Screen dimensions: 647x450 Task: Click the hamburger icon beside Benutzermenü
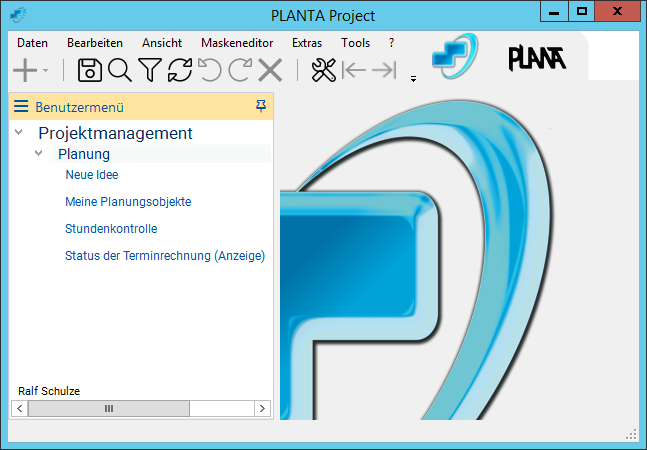click(x=21, y=107)
